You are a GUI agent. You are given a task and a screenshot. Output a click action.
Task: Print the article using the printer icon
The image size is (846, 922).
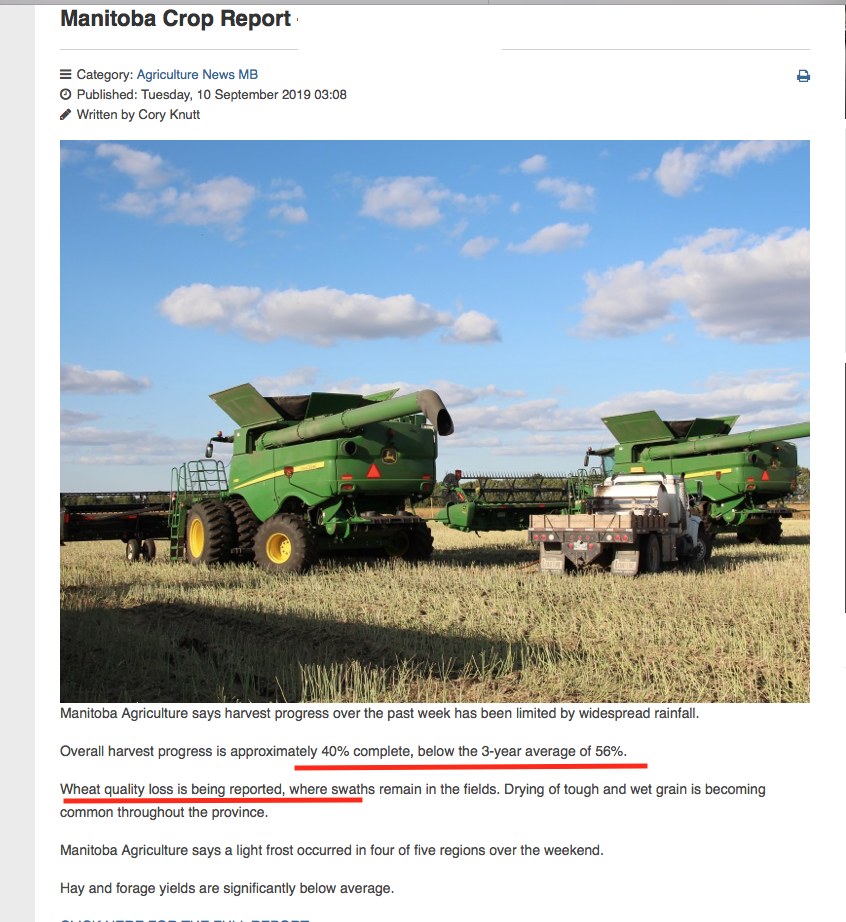click(x=803, y=76)
